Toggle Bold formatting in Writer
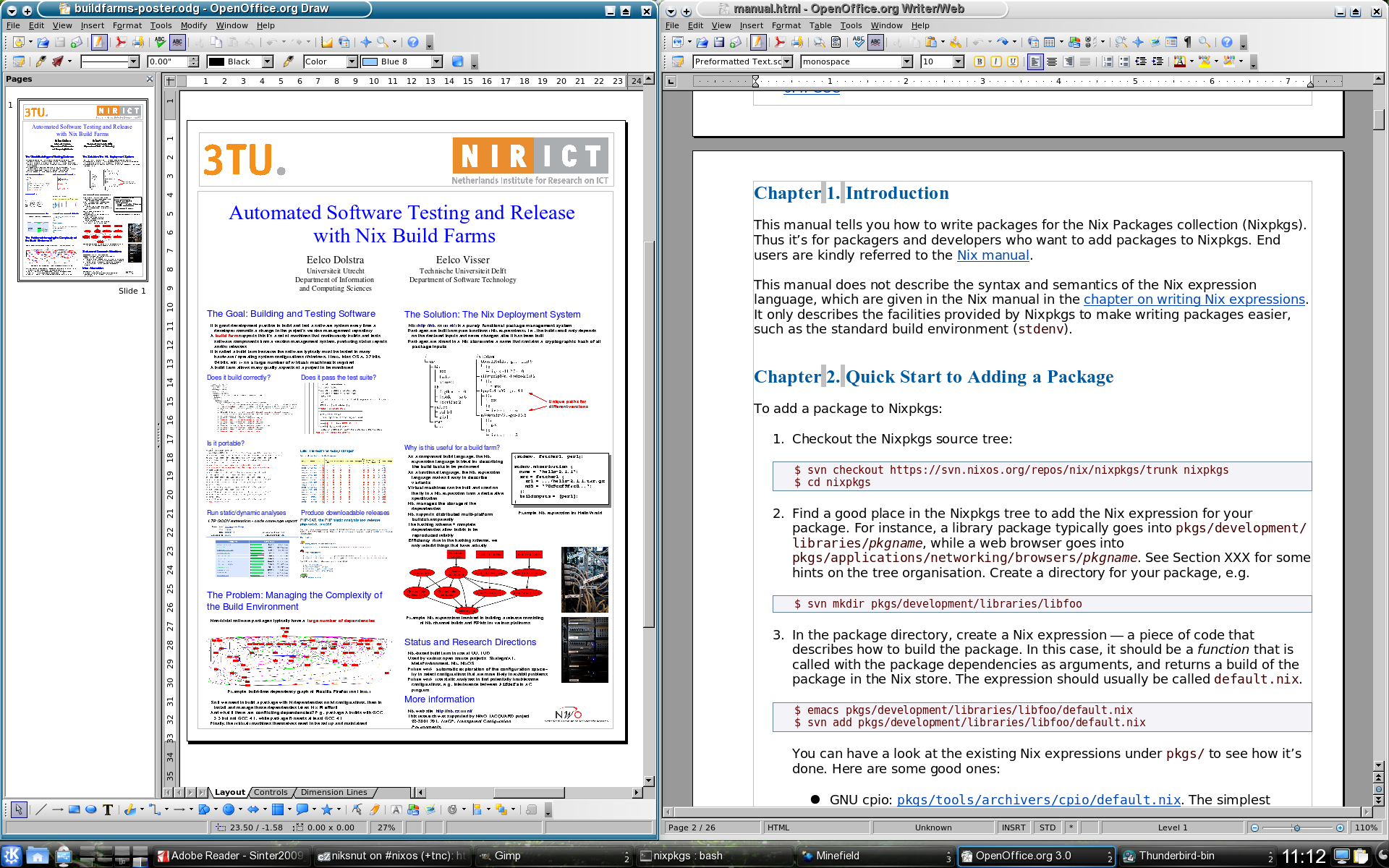Image resolution: width=1389 pixels, height=868 pixels. tap(979, 61)
